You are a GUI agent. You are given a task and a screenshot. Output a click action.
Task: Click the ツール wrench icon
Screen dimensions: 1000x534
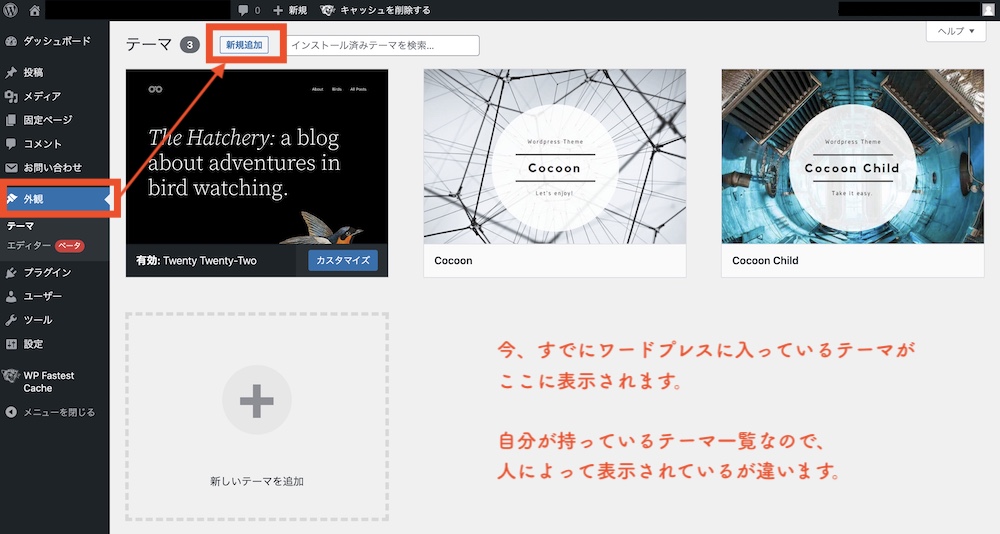[x=11, y=320]
